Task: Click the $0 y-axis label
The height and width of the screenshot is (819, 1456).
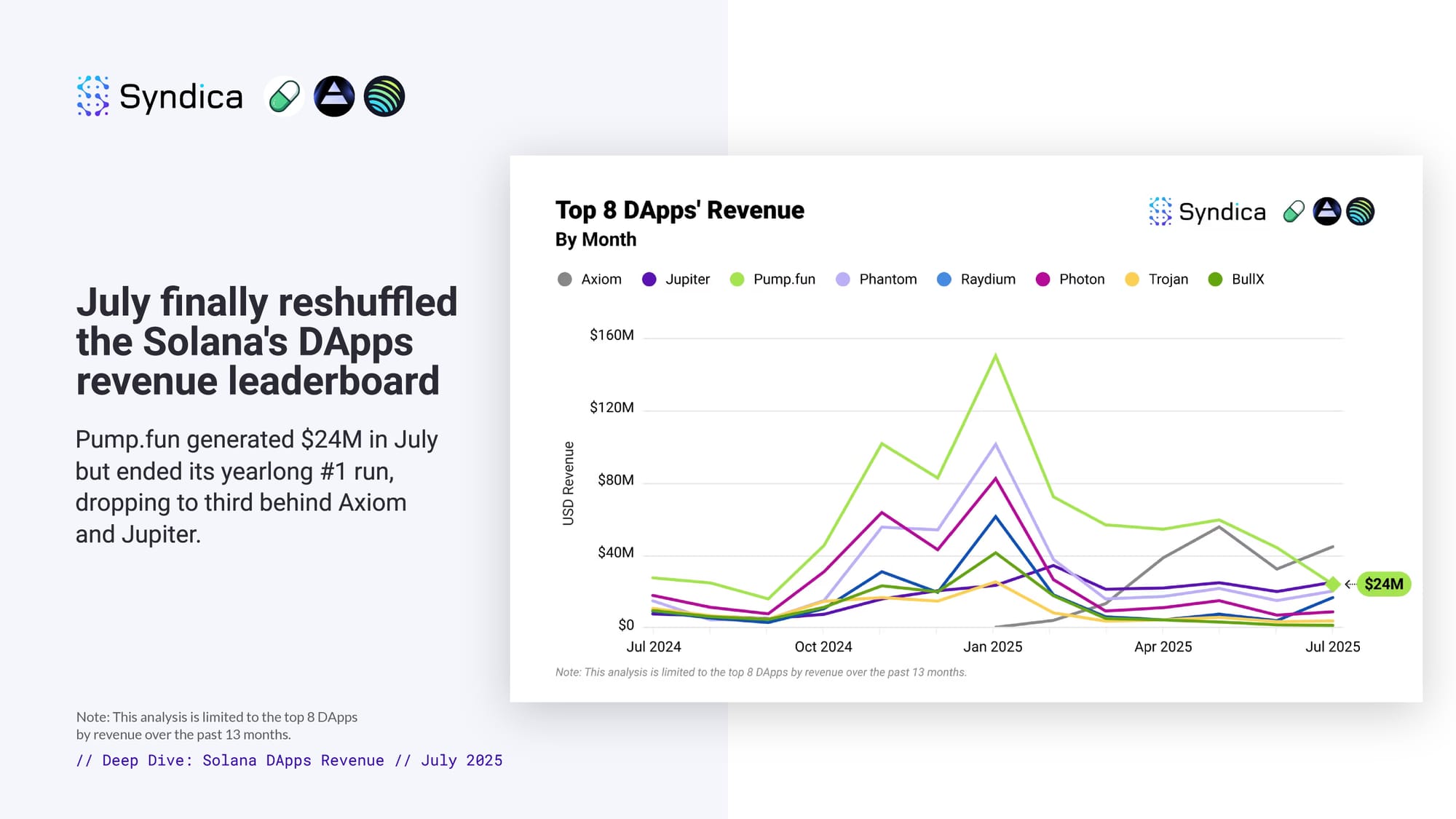Action: (x=626, y=625)
